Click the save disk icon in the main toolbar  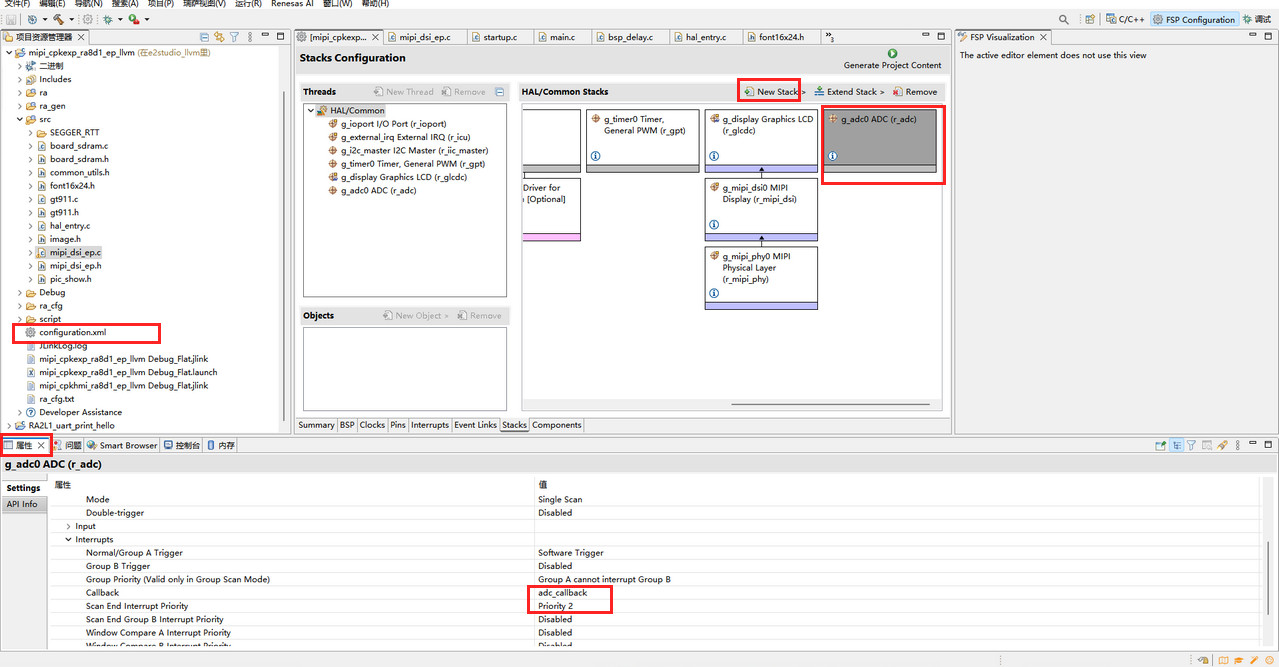pyautogui.click(x=10, y=19)
